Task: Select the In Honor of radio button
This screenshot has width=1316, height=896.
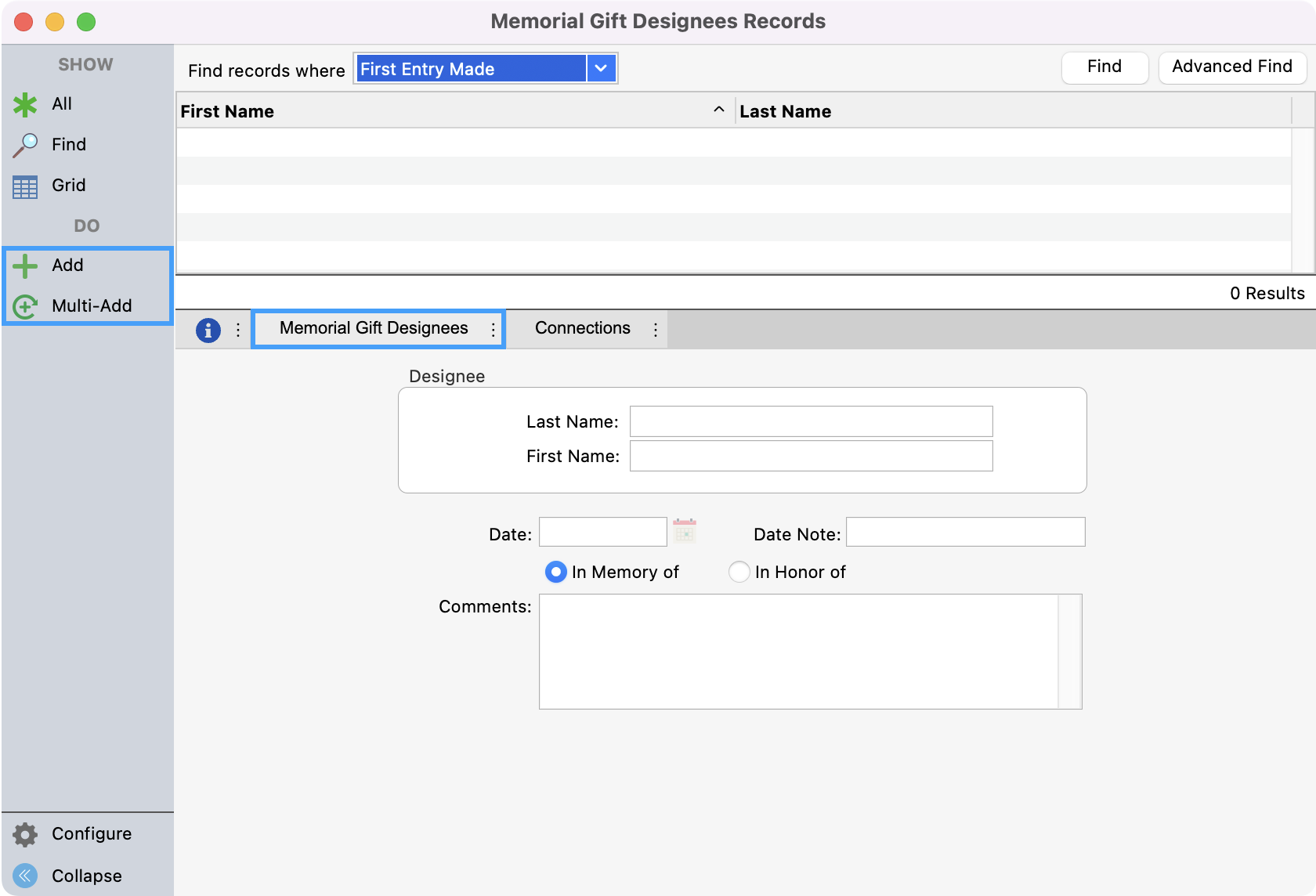Action: point(739,573)
